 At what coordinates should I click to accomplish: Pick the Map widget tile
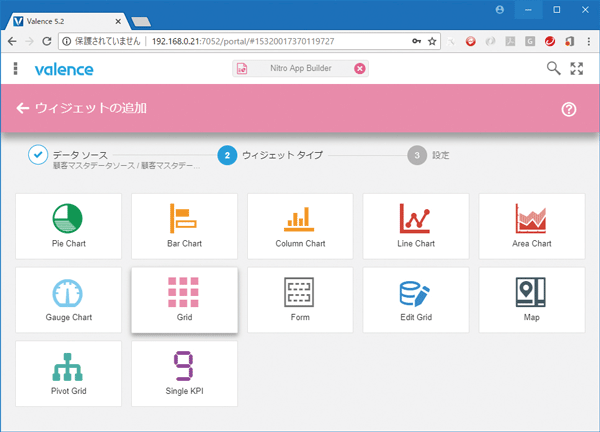532,300
